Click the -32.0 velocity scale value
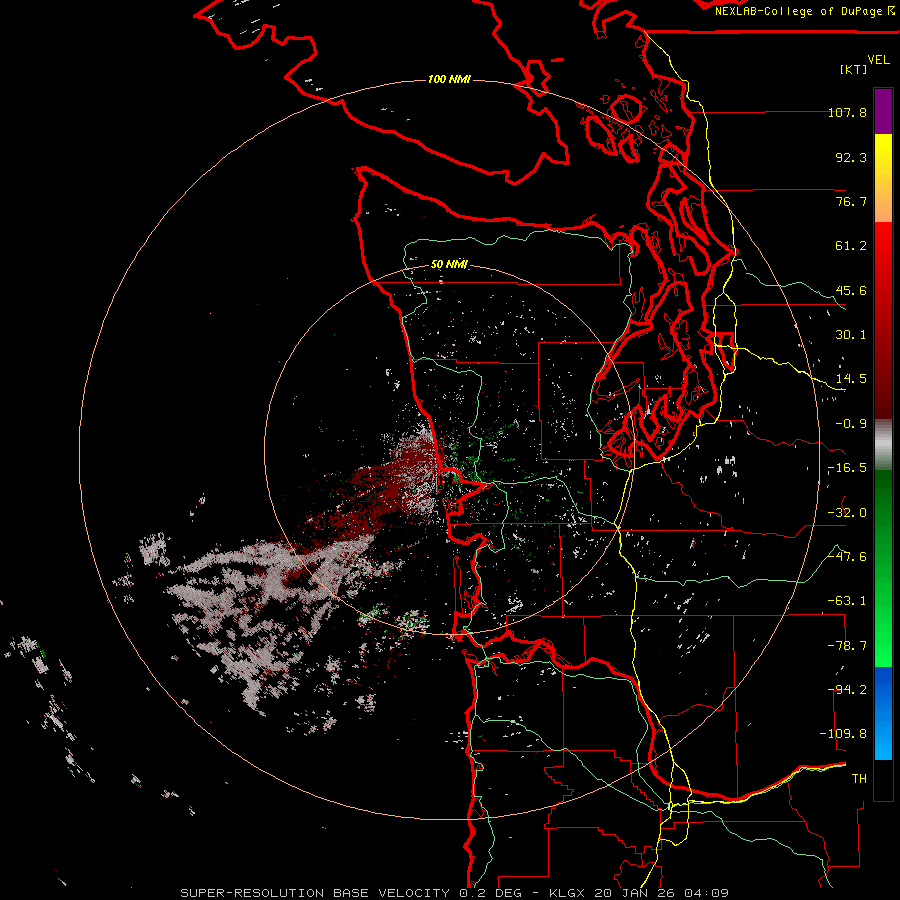The width and height of the screenshot is (900, 900). point(847,513)
